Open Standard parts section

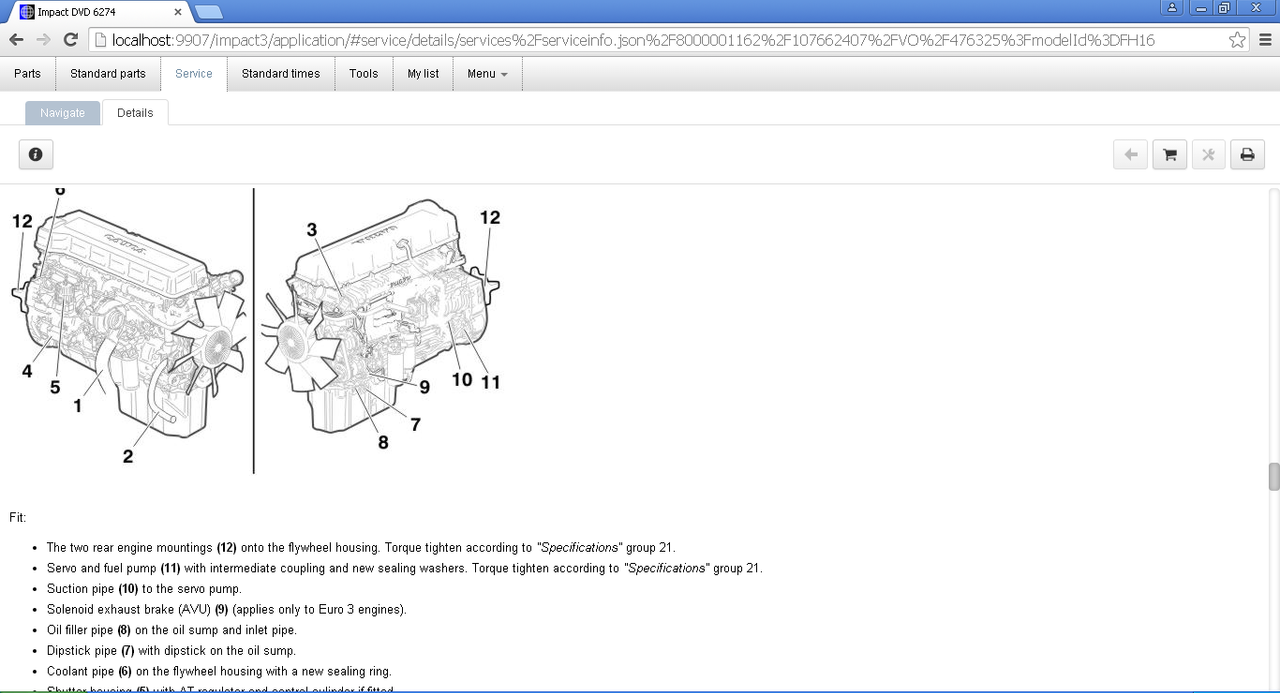(x=108, y=74)
